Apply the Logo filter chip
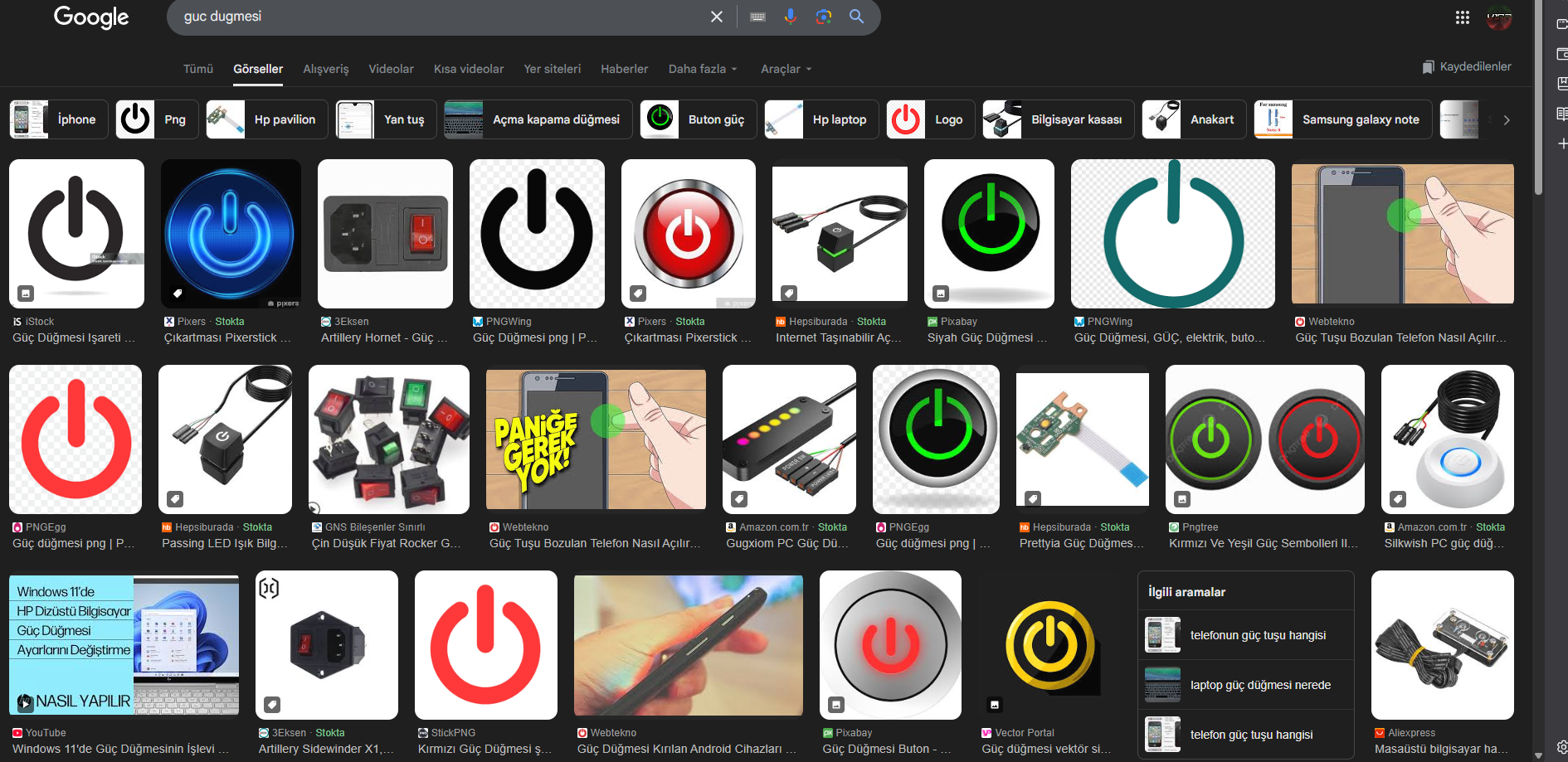1568x762 pixels. point(931,119)
